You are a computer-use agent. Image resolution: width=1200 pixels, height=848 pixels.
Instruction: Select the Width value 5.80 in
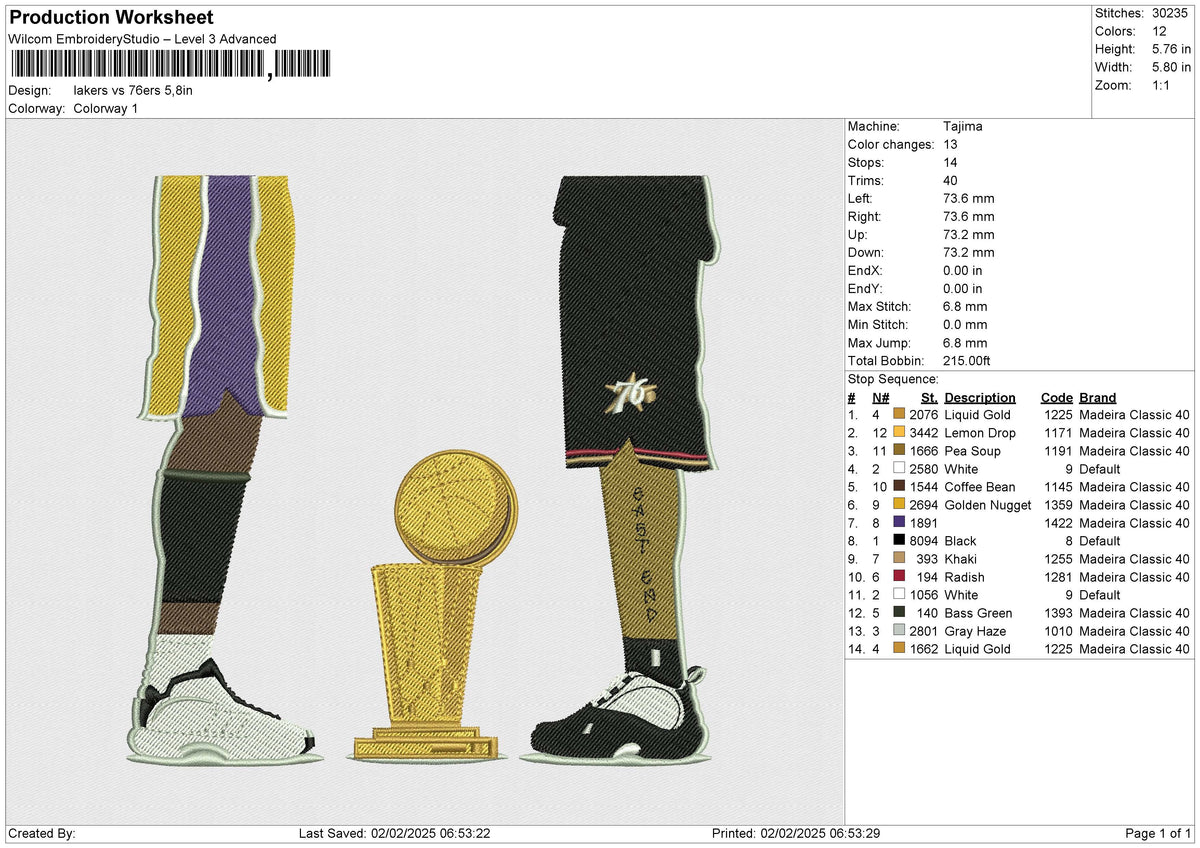click(x=1171, y=67)
